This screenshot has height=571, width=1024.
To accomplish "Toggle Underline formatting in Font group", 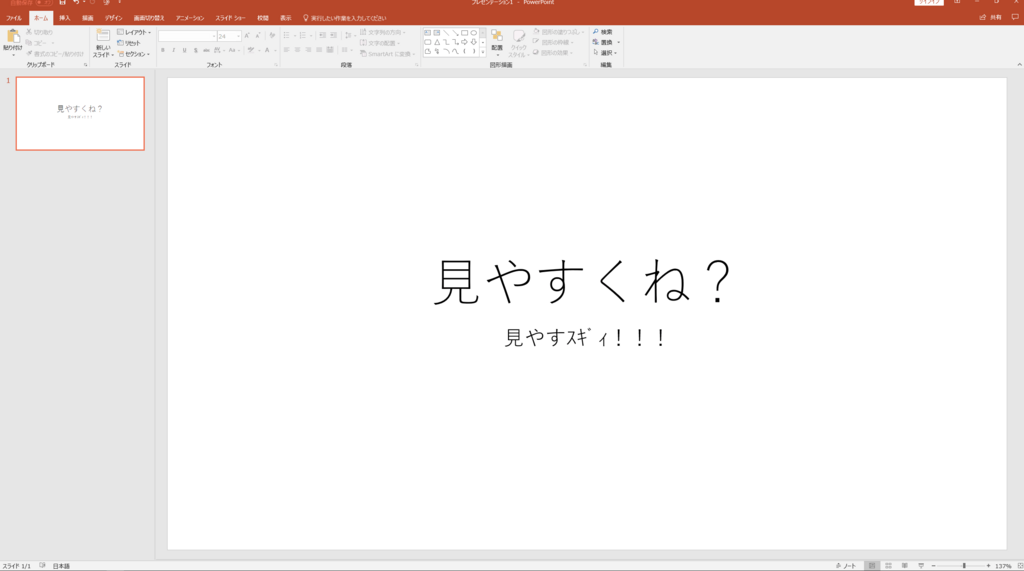I will click(185, 50).
